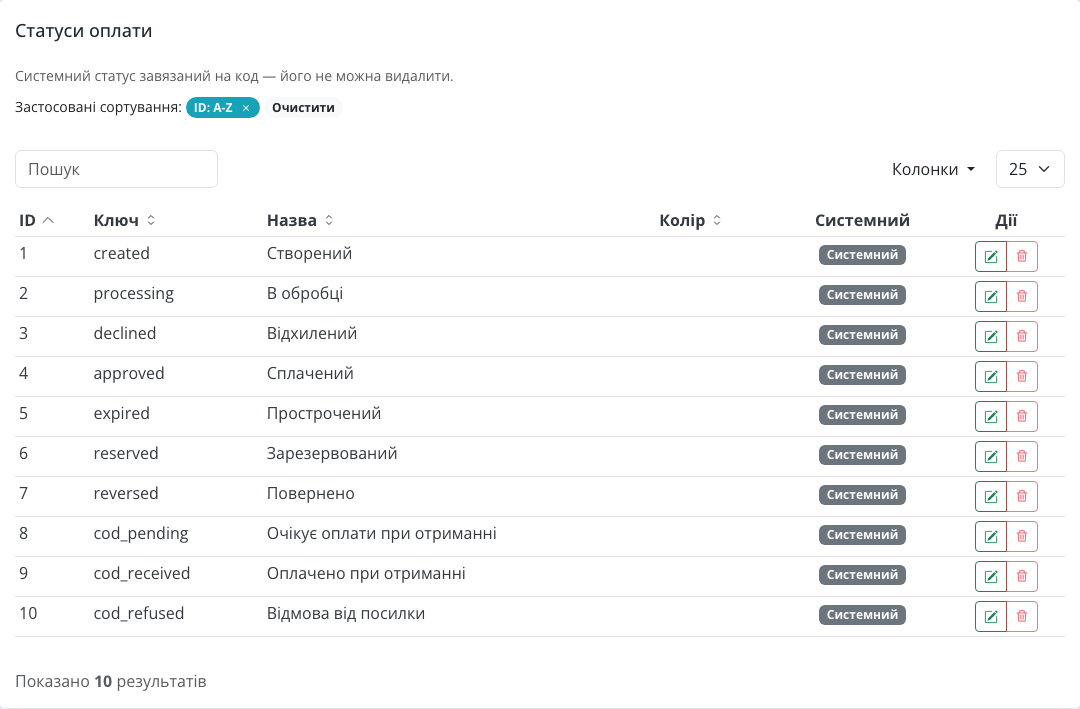Select the cod_pending key cell
The height and width of the screenshot is (709, 1080).
[x=141, y=534]
